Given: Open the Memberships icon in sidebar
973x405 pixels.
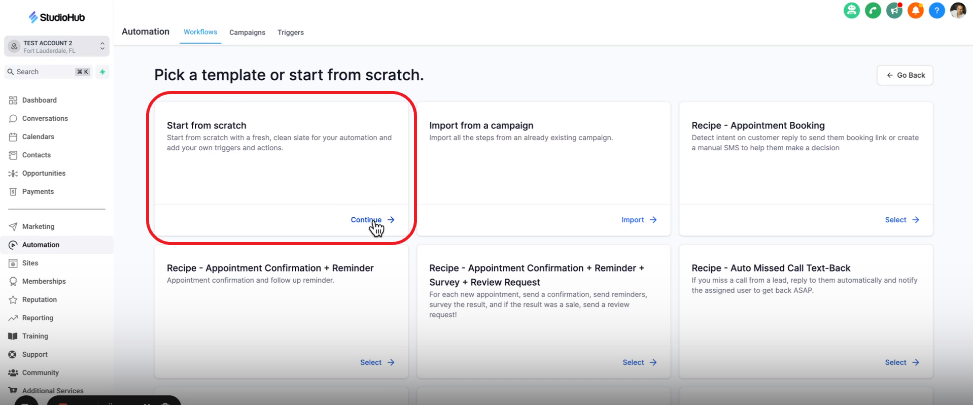Looking at the screenshot, I should click(x=13, y=281).
